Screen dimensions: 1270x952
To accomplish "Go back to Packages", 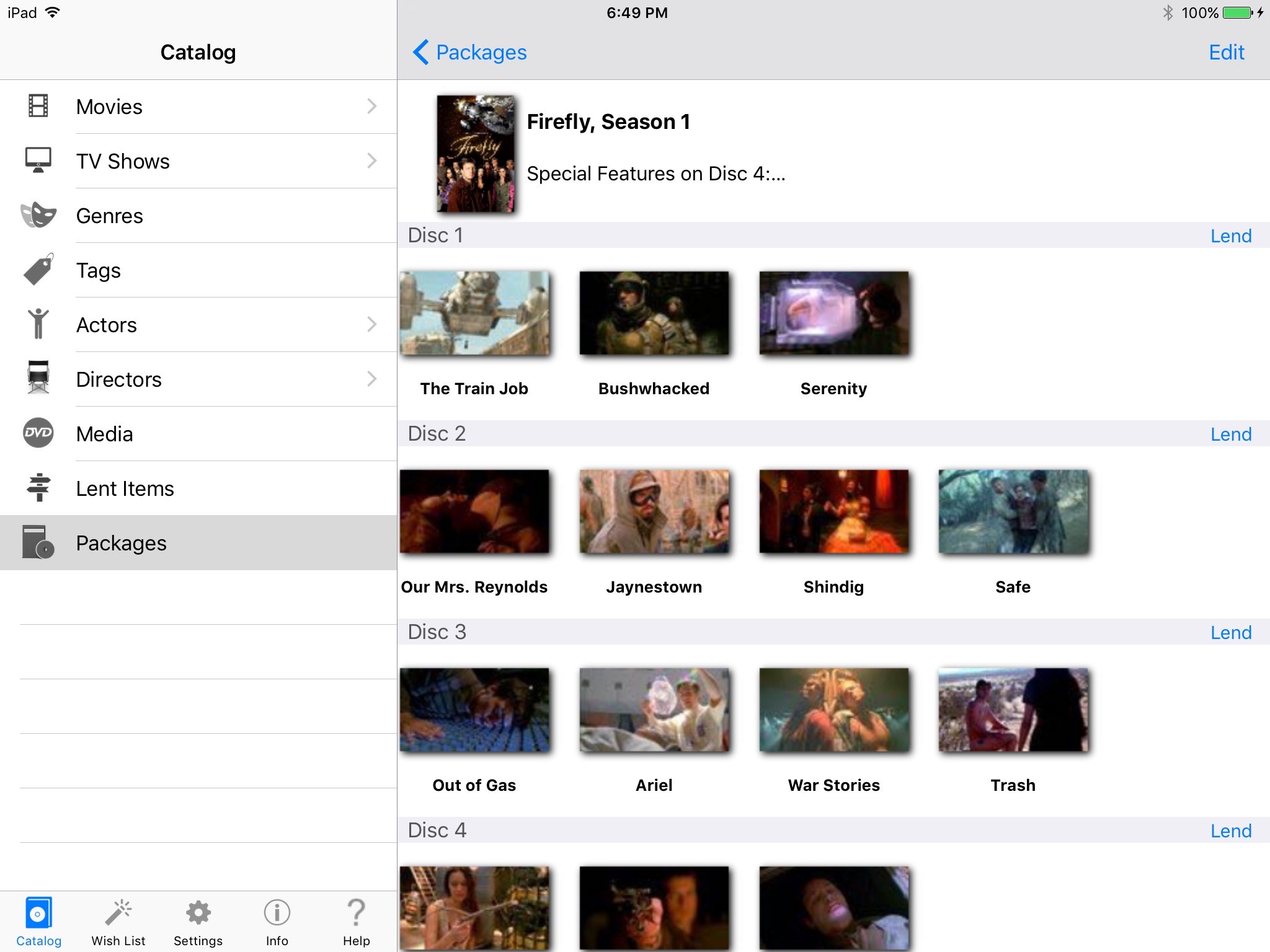I will click(470, 52).
